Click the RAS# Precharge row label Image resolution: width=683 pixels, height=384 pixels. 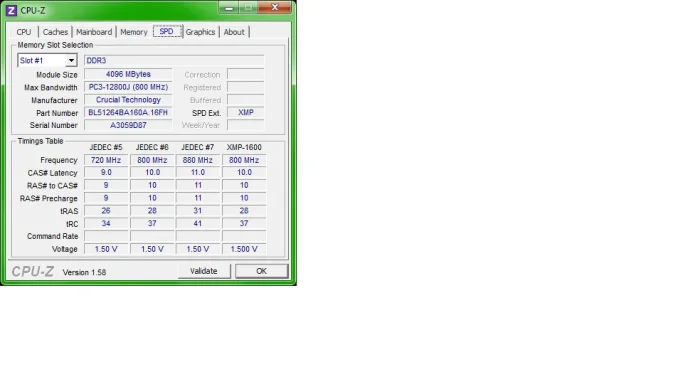49,199
